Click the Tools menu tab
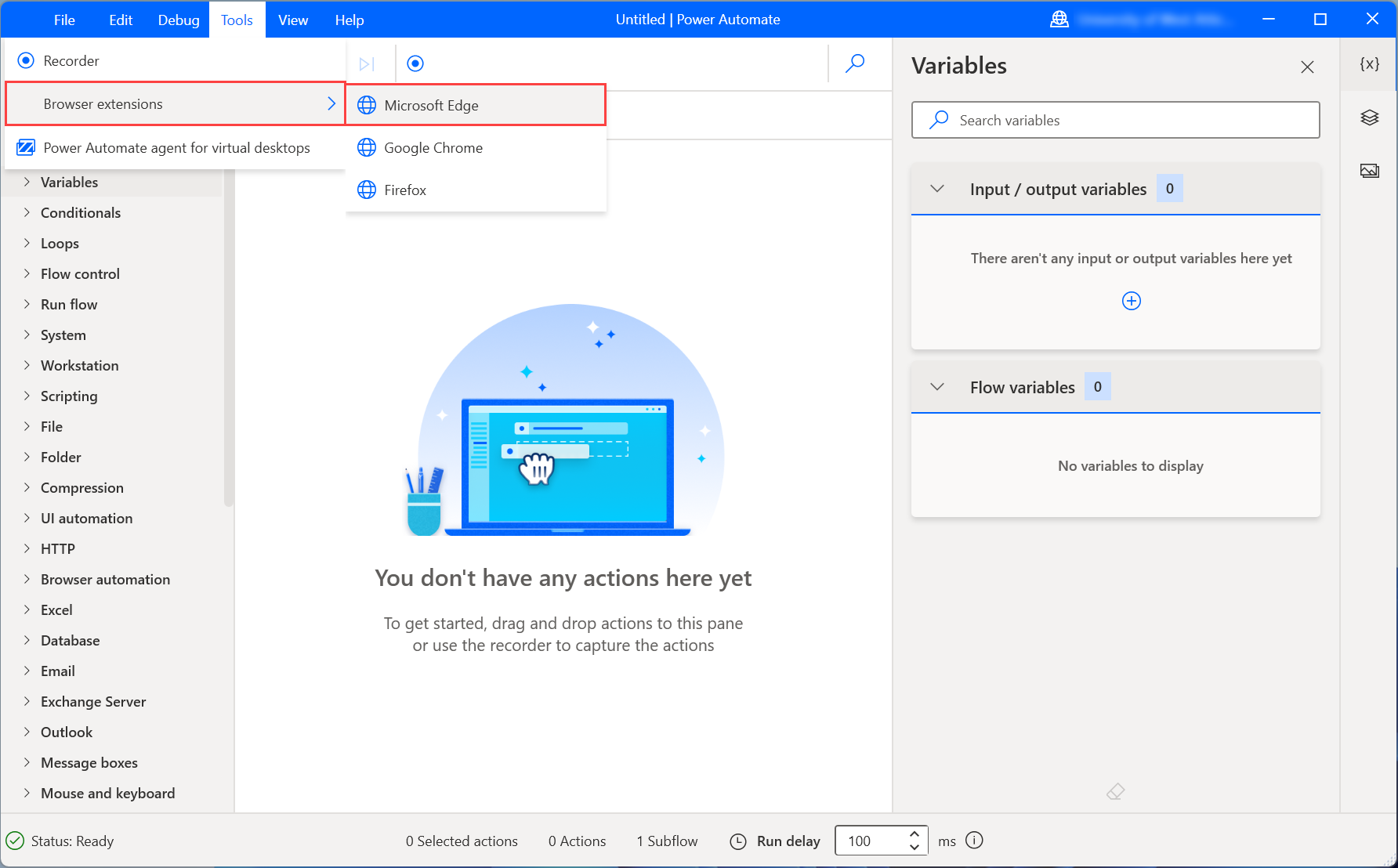The width and height of the screenshot is (1398, 868). click(237, 20)
